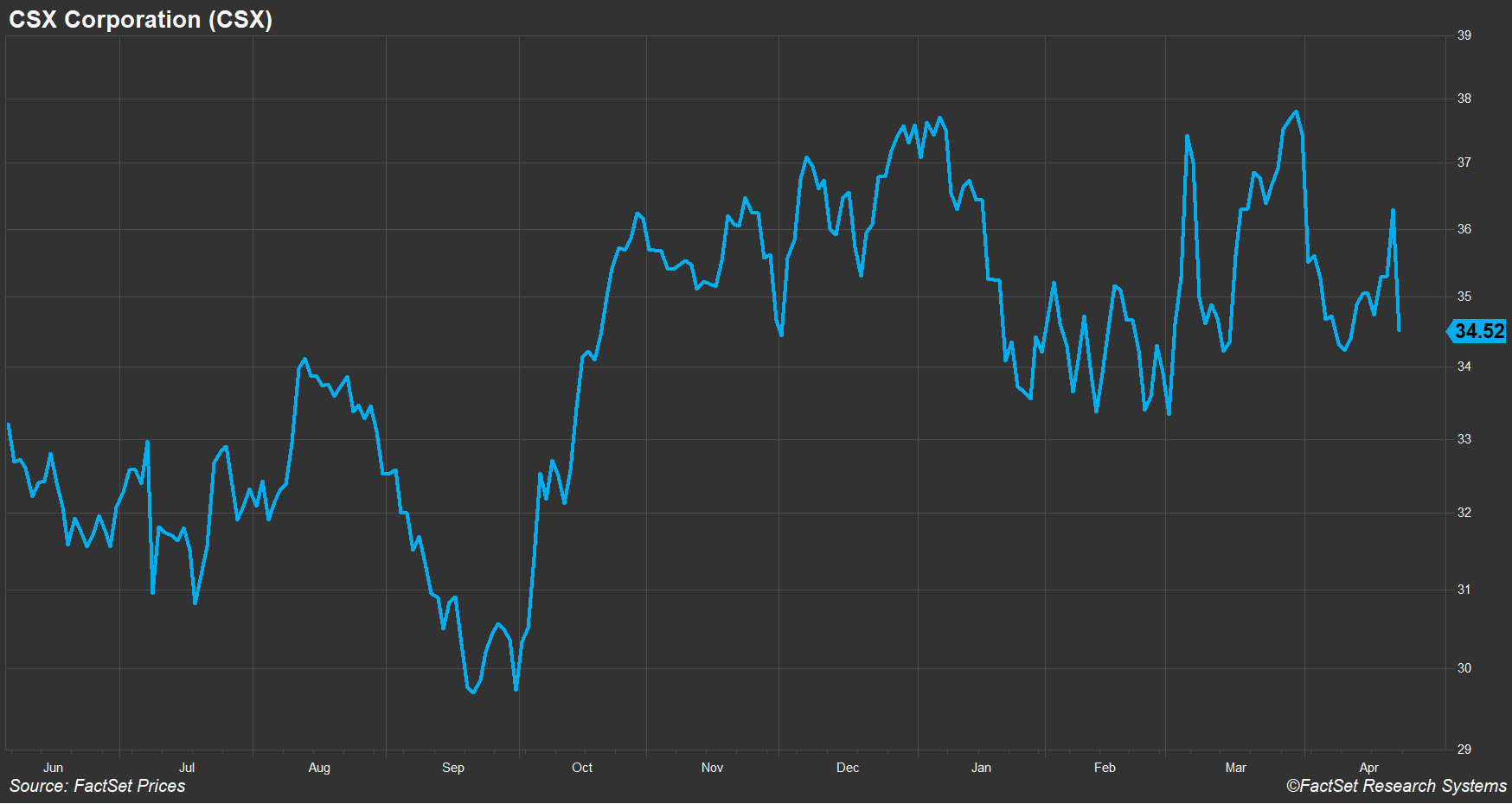Choose the Mar label on time axis
This screenshot has height=804, width=1512.
click(1235, 768)
